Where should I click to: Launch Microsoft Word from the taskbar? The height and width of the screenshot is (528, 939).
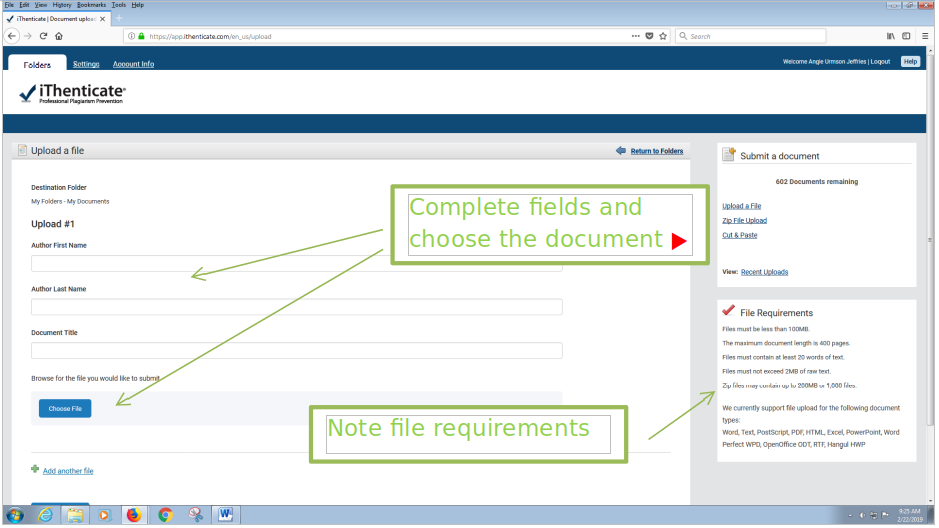pos(225,516)
